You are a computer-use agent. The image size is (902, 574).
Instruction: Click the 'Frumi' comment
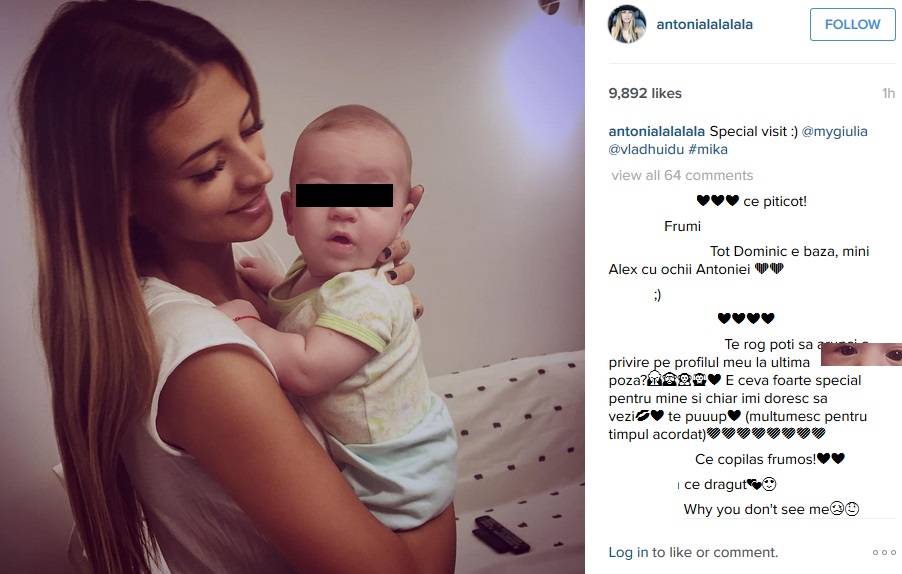(682, 226)
